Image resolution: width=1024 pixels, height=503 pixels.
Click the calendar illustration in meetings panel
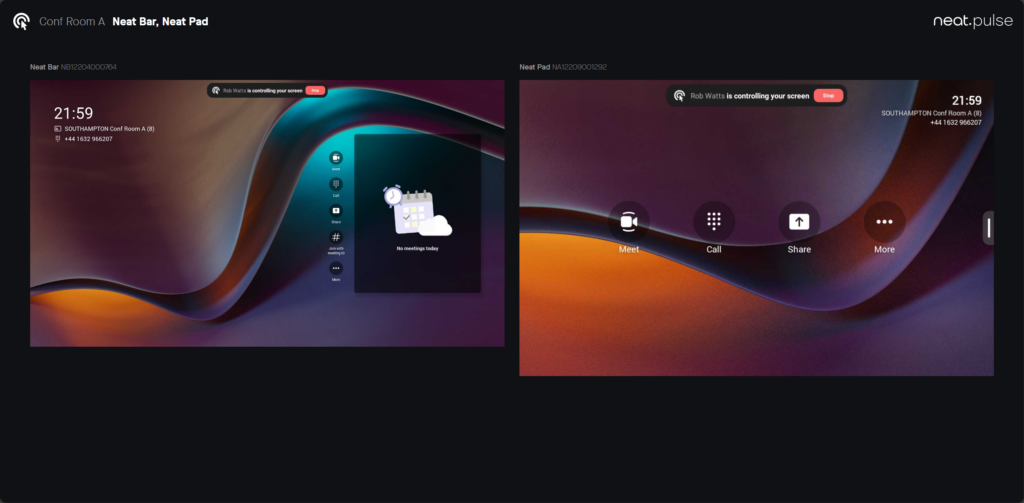pos(417,211)
